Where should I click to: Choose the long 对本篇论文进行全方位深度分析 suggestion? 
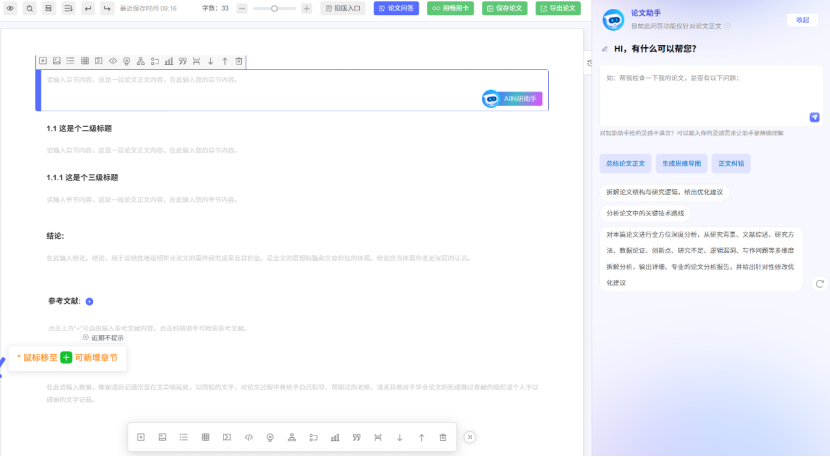pos(701,259)
